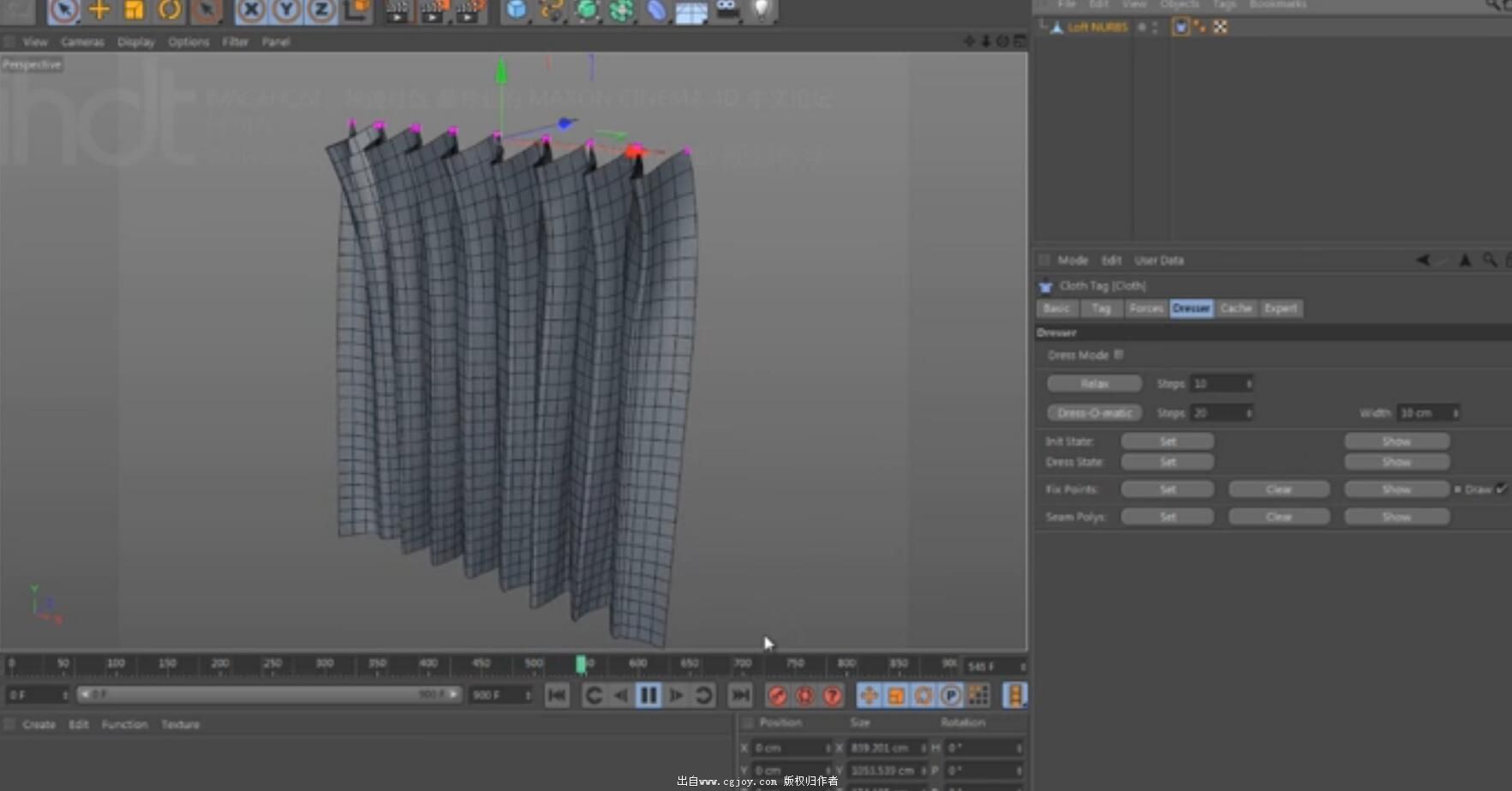Open the spline tools icon
The height and width of the screenshot is (791, 1512).
[552, 9]
